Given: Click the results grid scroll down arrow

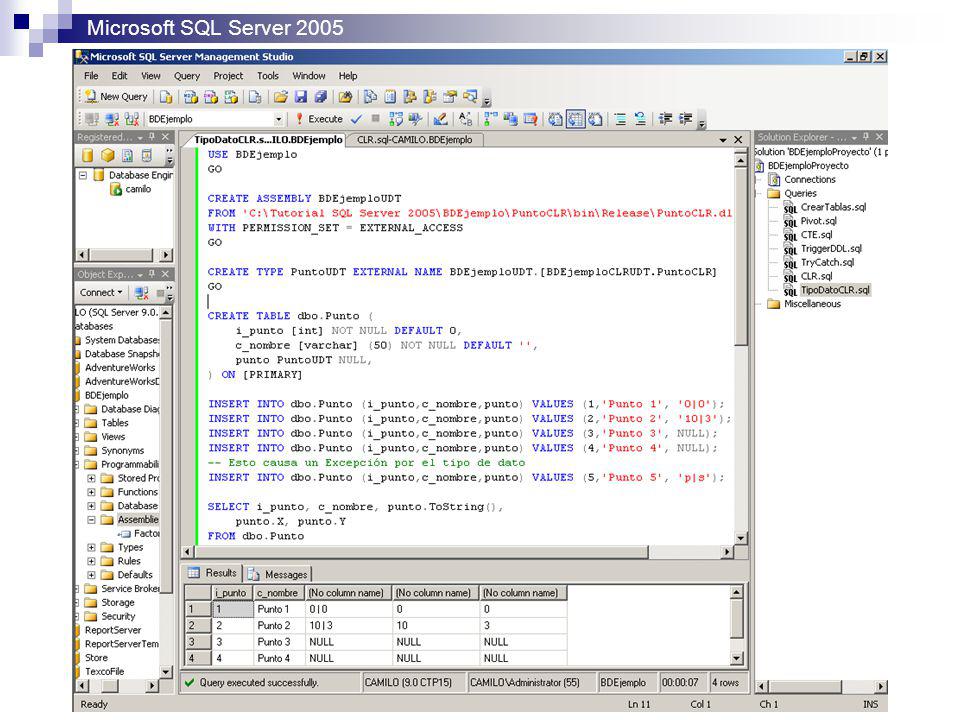Looking at the screenshot, I should [737, 659].
